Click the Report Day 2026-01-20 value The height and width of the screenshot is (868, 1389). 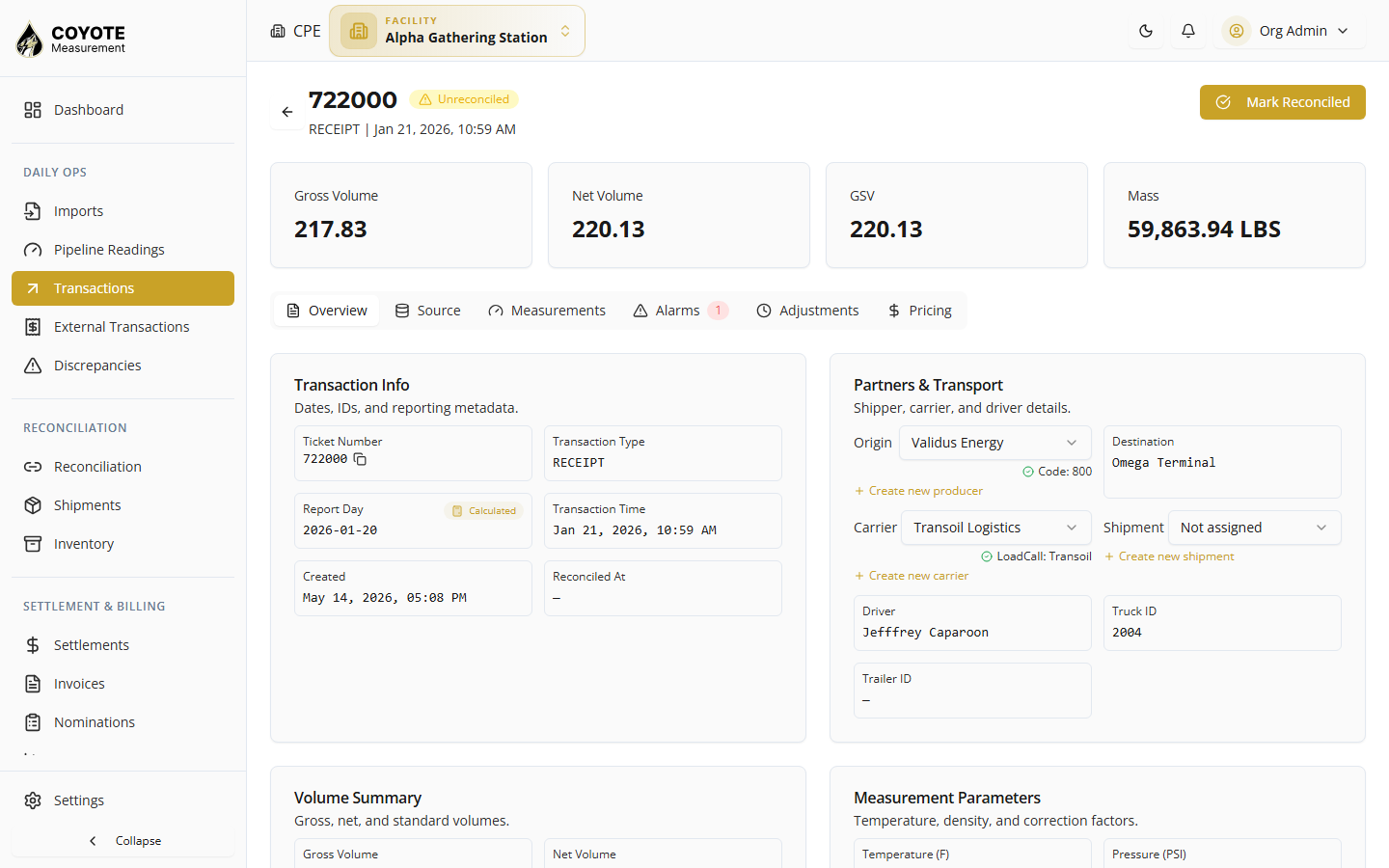[340, 530]
